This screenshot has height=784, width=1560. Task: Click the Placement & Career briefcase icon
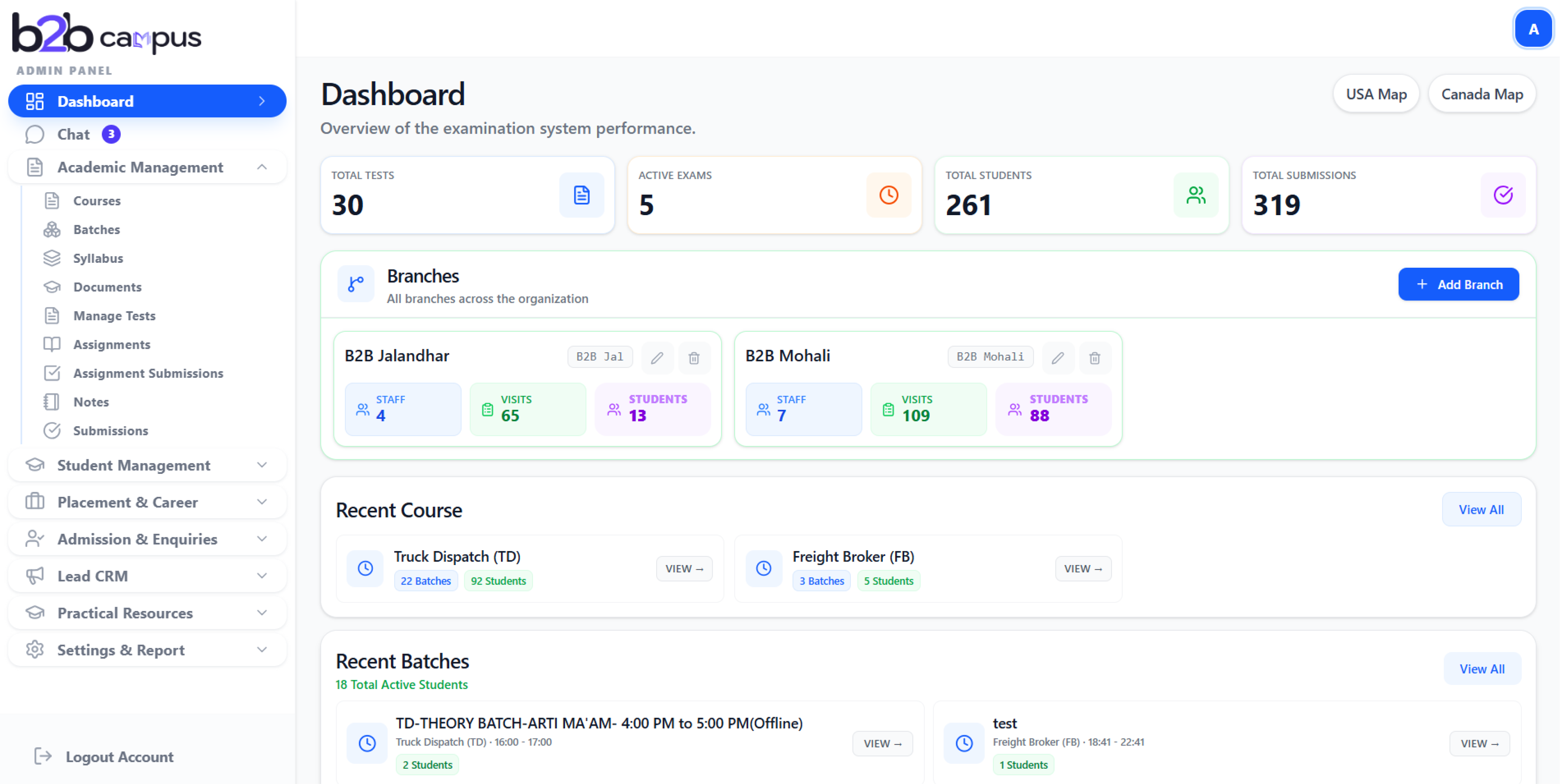click(x=34, y=501)
